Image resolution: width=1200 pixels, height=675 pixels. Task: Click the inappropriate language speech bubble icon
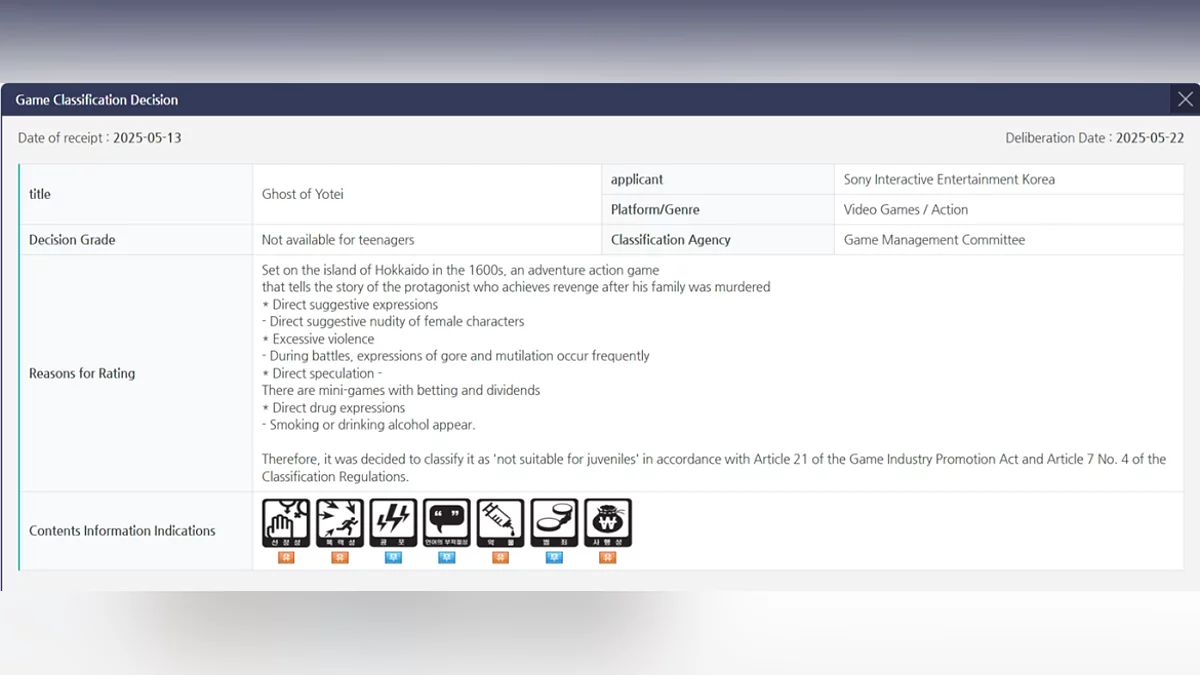click(447, 523)
